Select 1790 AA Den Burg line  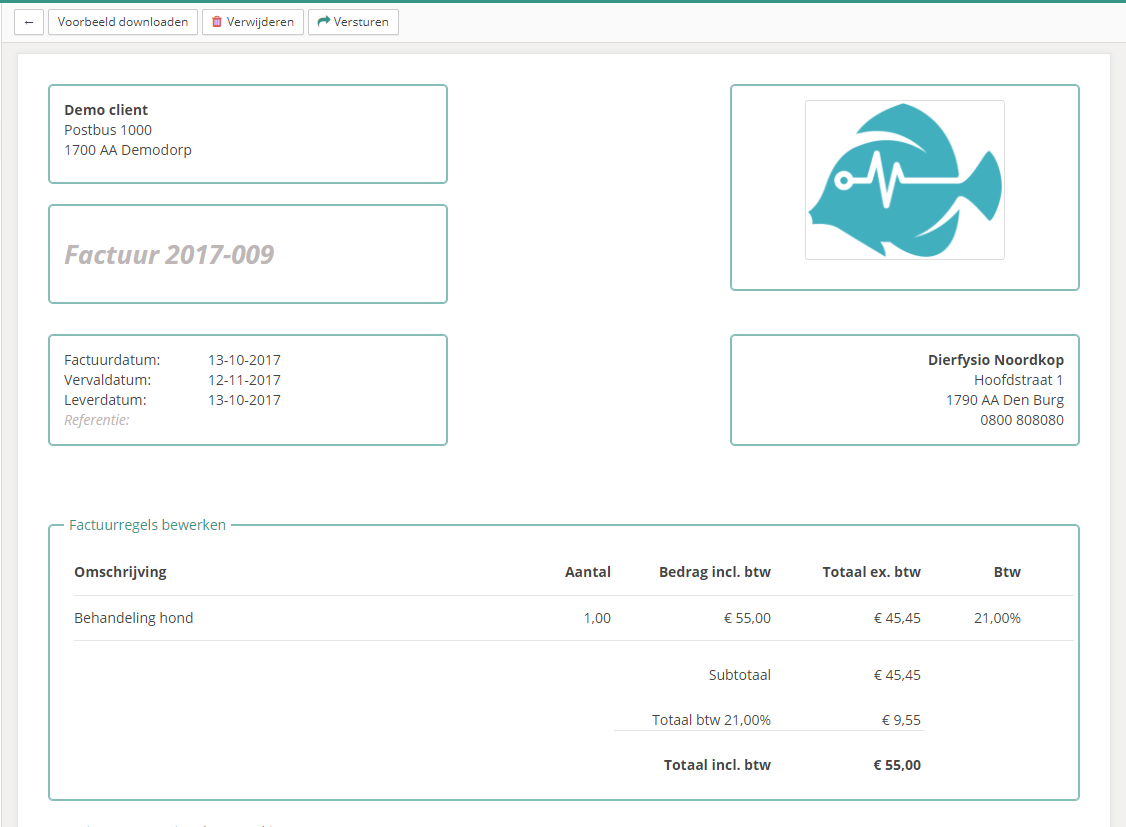click(1005, 400)
